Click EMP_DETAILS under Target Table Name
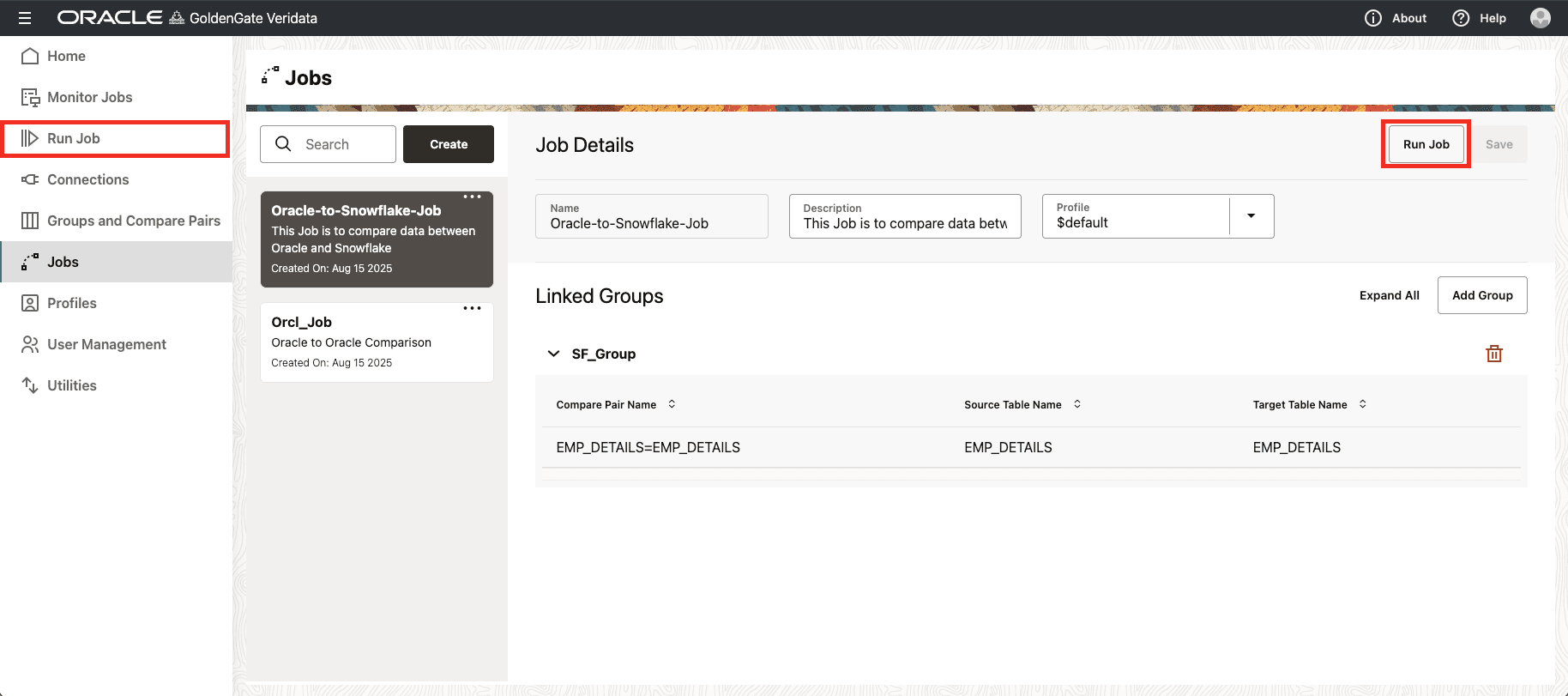This screenshot has width=1568, height=696. 1297,447
